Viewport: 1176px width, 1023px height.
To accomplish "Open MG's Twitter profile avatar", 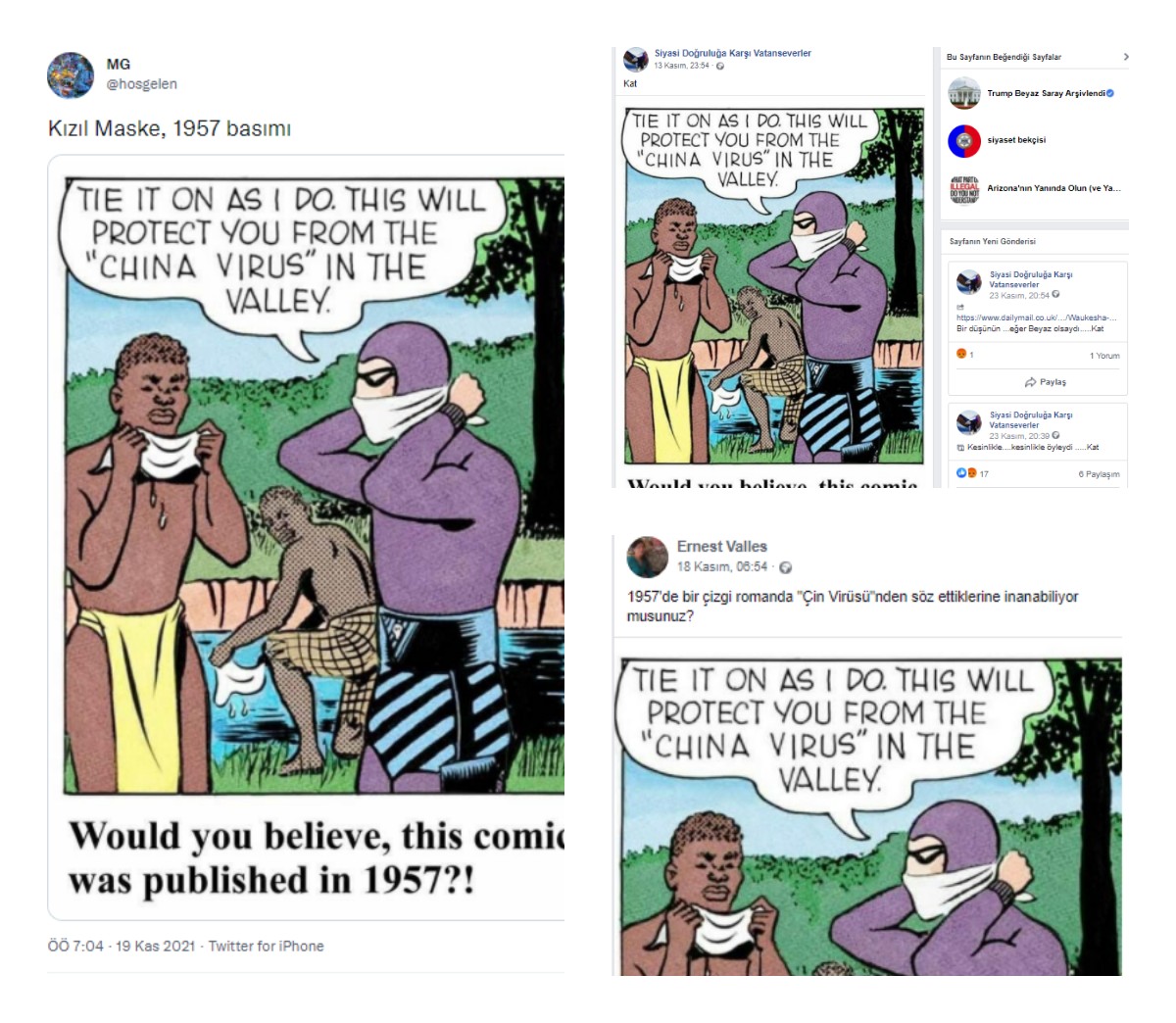I will tap(71, 75).
